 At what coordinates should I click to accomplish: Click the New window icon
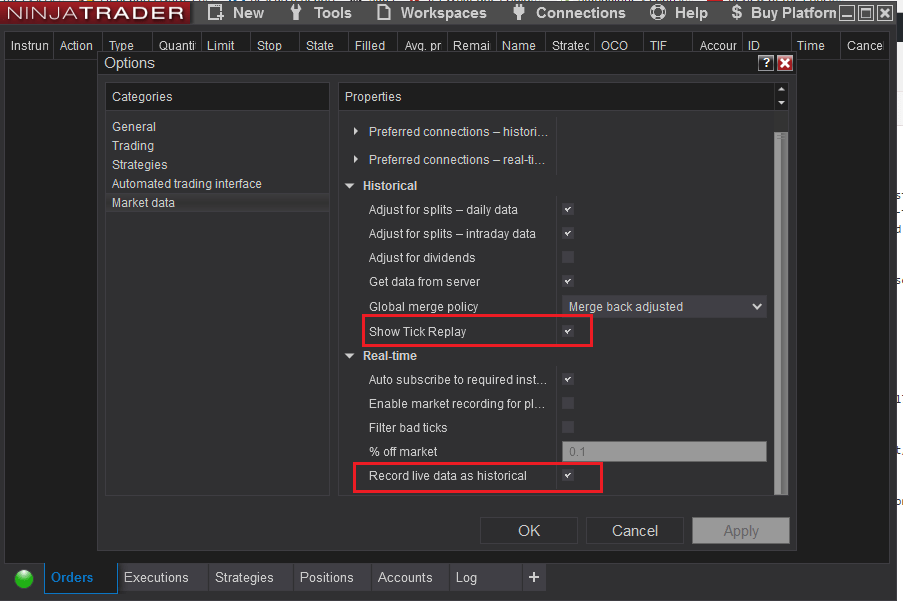tap(215, 12)
